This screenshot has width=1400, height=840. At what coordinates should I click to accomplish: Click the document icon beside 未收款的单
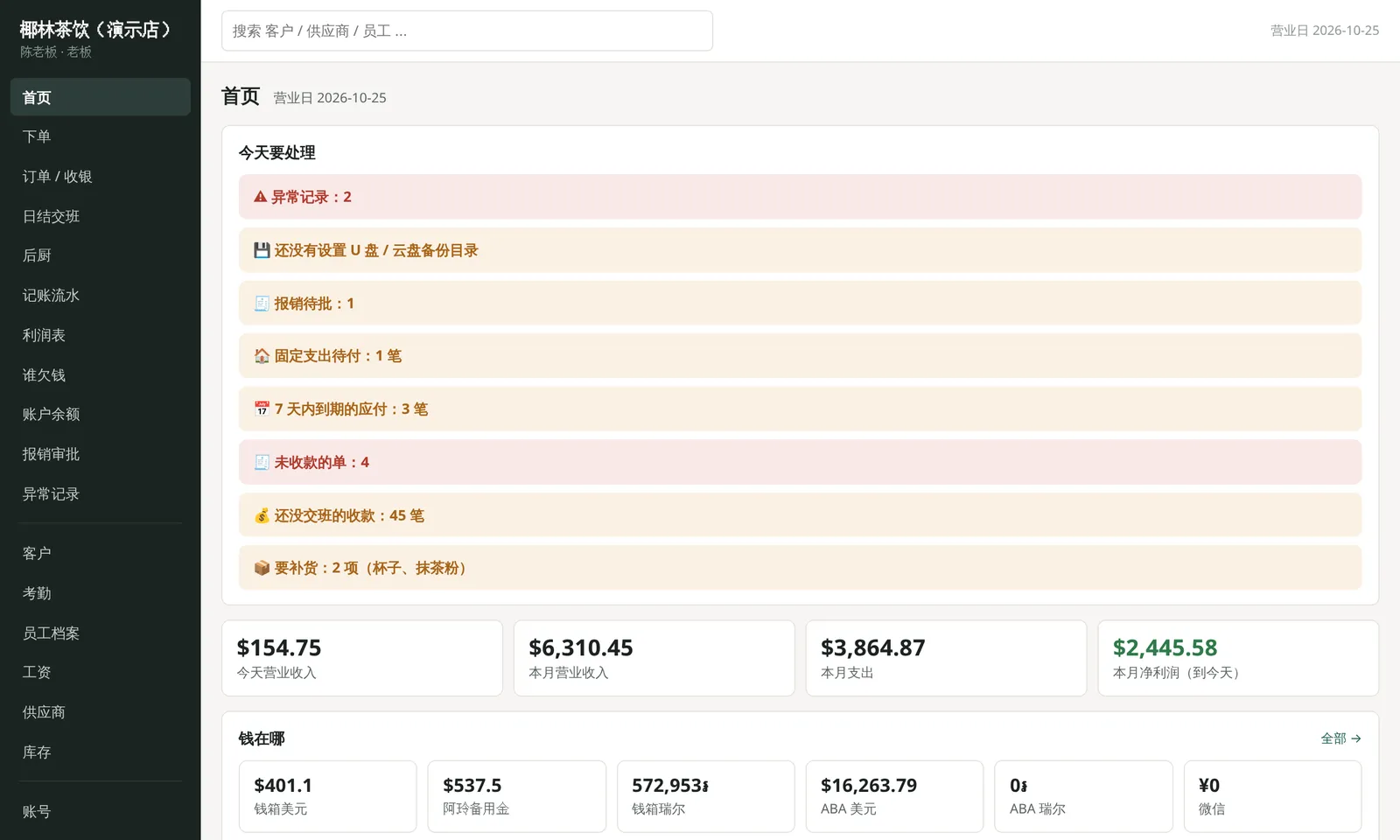tap(262, 462)
